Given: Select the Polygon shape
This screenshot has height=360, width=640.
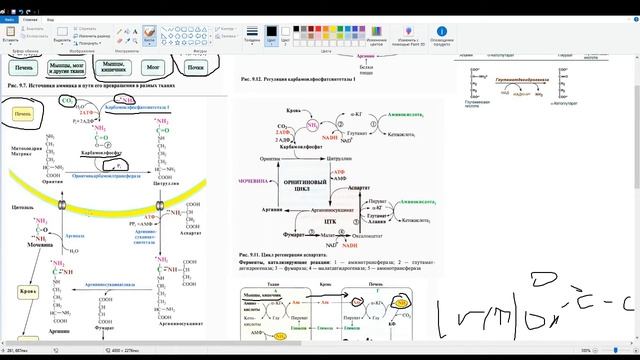Looking at the screenshot, I should 198,29.
